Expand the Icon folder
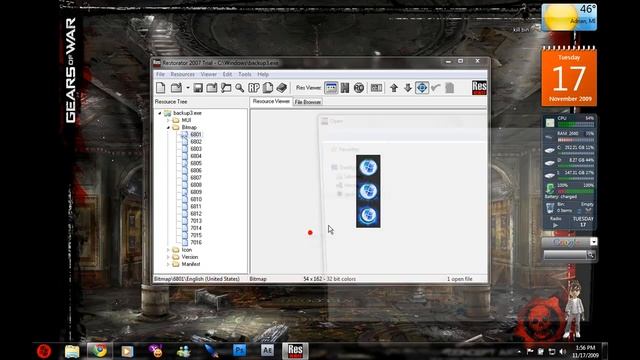The height and width of the screenshot is (360, 640). click(168, 250)
